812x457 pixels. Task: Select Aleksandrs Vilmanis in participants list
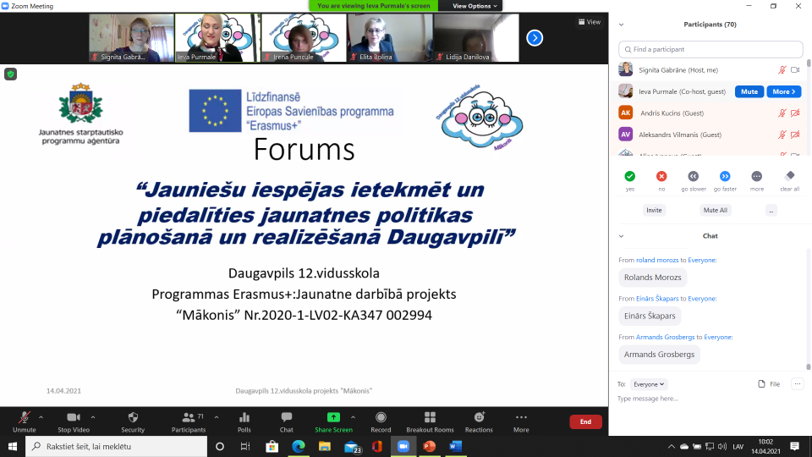(x=709, y=135)
